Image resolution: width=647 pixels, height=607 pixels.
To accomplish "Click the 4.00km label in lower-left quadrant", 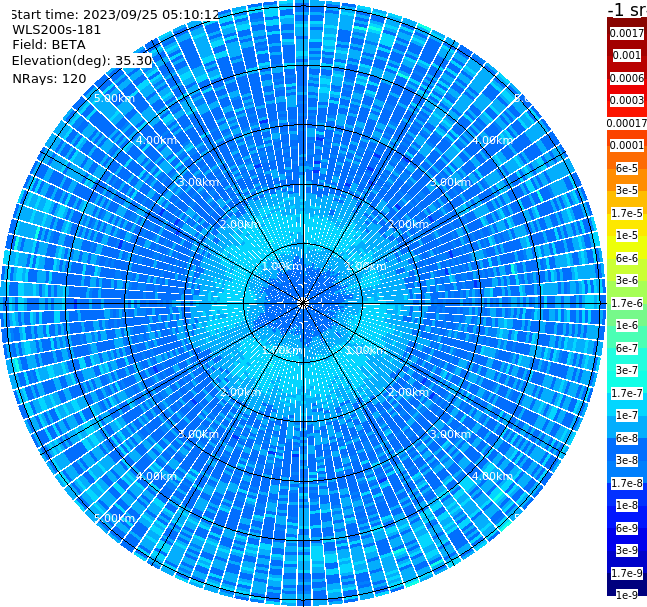I will tap(156, 476).
